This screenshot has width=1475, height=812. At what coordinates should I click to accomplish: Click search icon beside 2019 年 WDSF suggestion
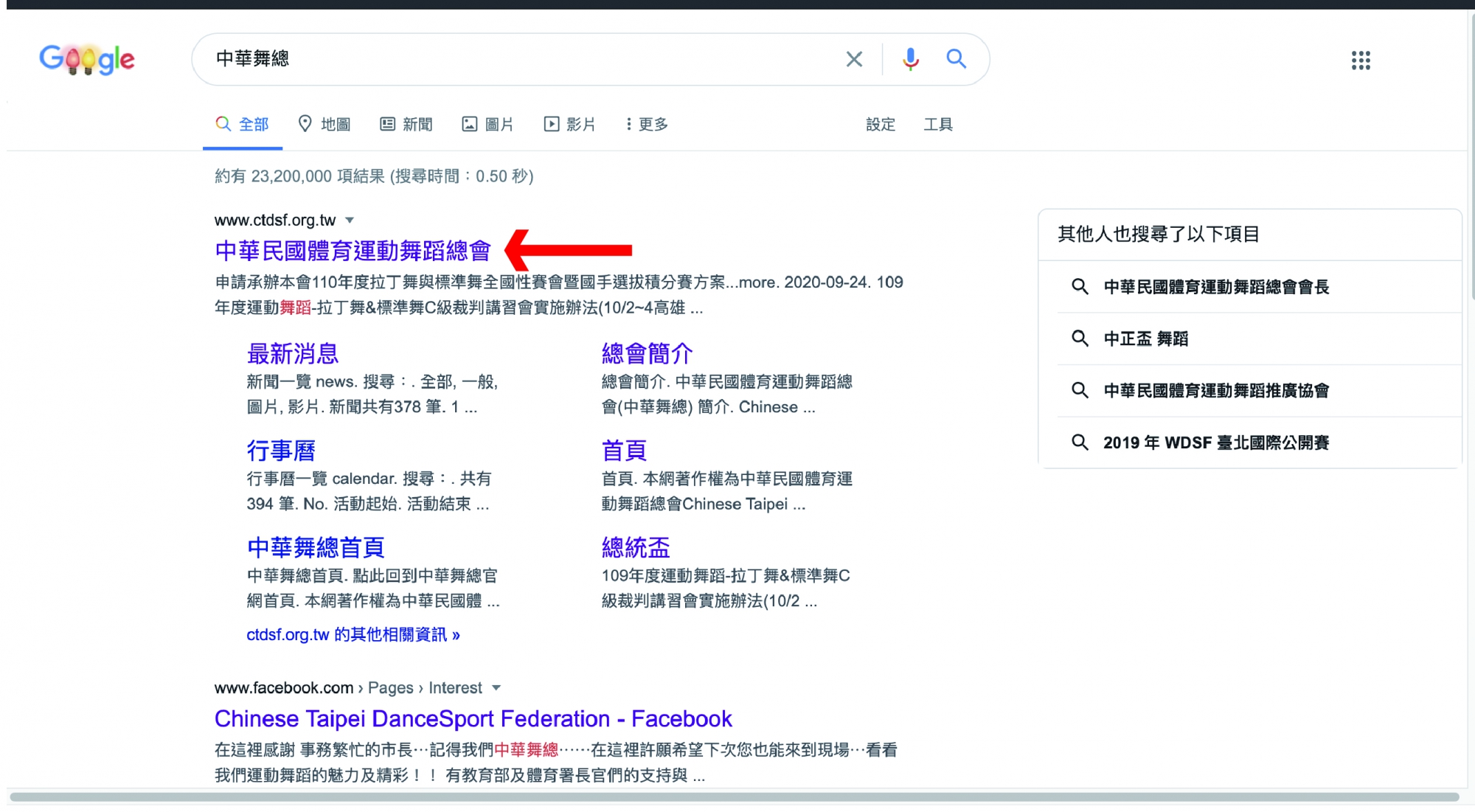coord(1080,443)
